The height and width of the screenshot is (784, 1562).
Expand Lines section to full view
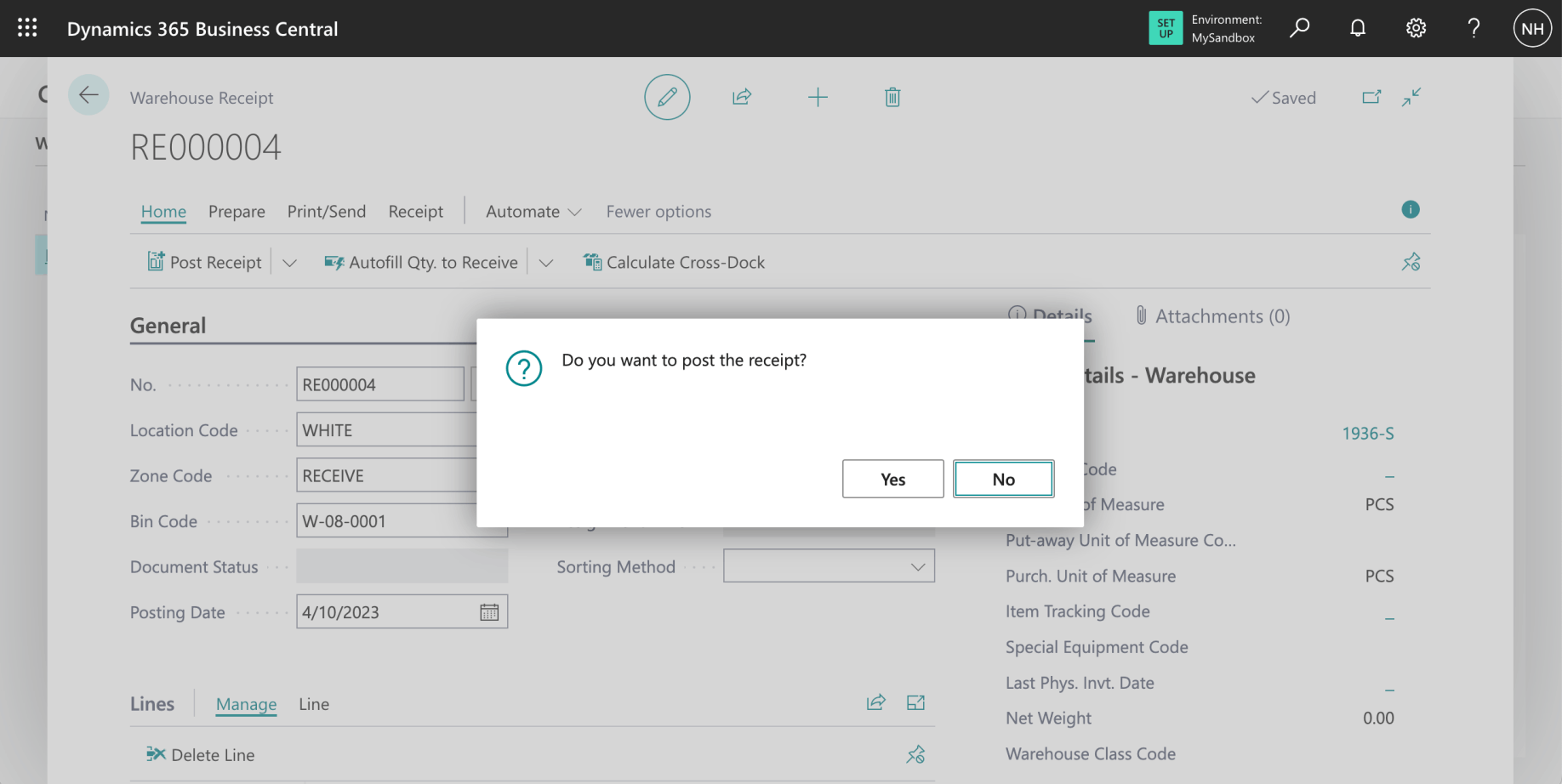coord(915,702)
